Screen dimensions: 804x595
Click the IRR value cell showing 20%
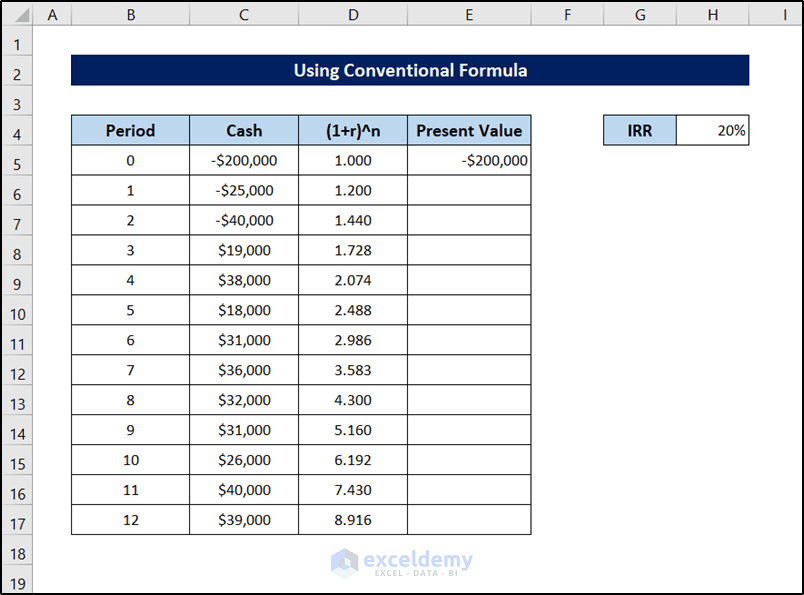[712, 130]
